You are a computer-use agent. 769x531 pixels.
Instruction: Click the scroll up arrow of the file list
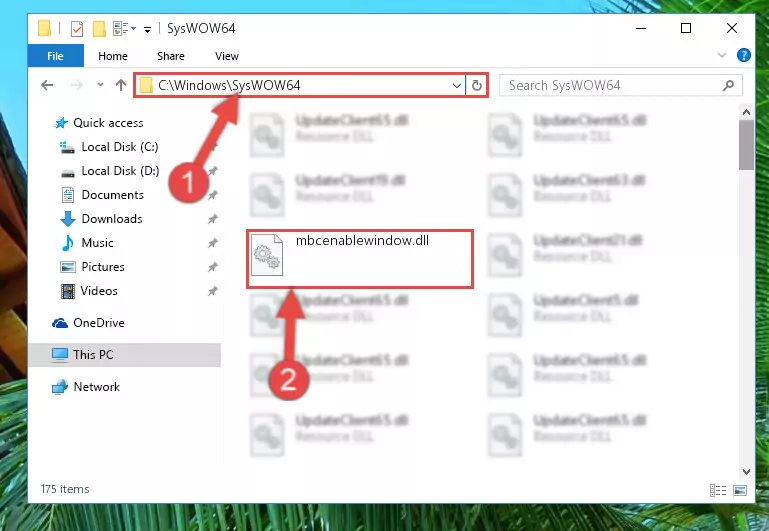coord(746,112)
